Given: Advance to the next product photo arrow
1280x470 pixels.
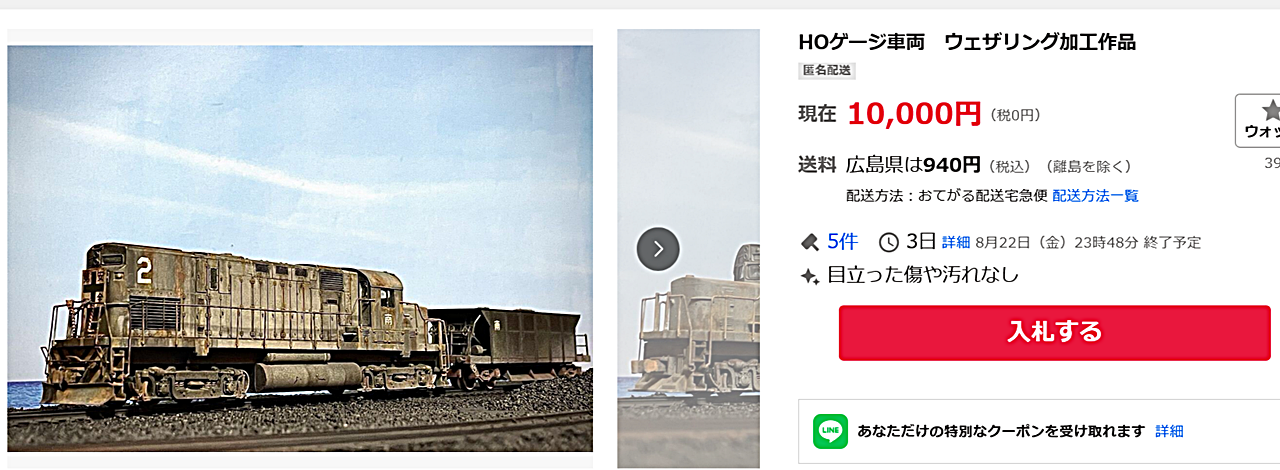Looking at the screenshot, I should point(658,249).
